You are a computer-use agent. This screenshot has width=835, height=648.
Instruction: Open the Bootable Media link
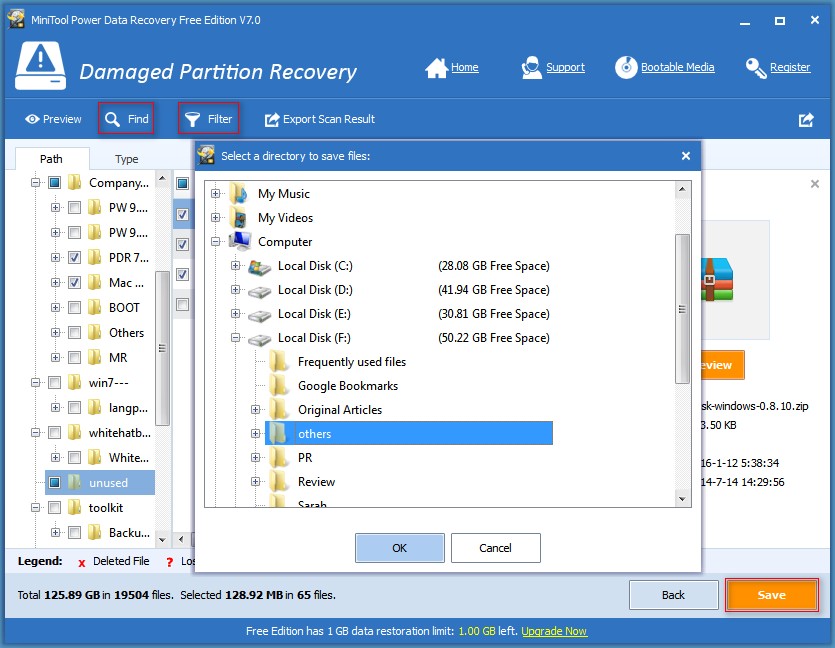pyautogui.click(x=678, y=68)
